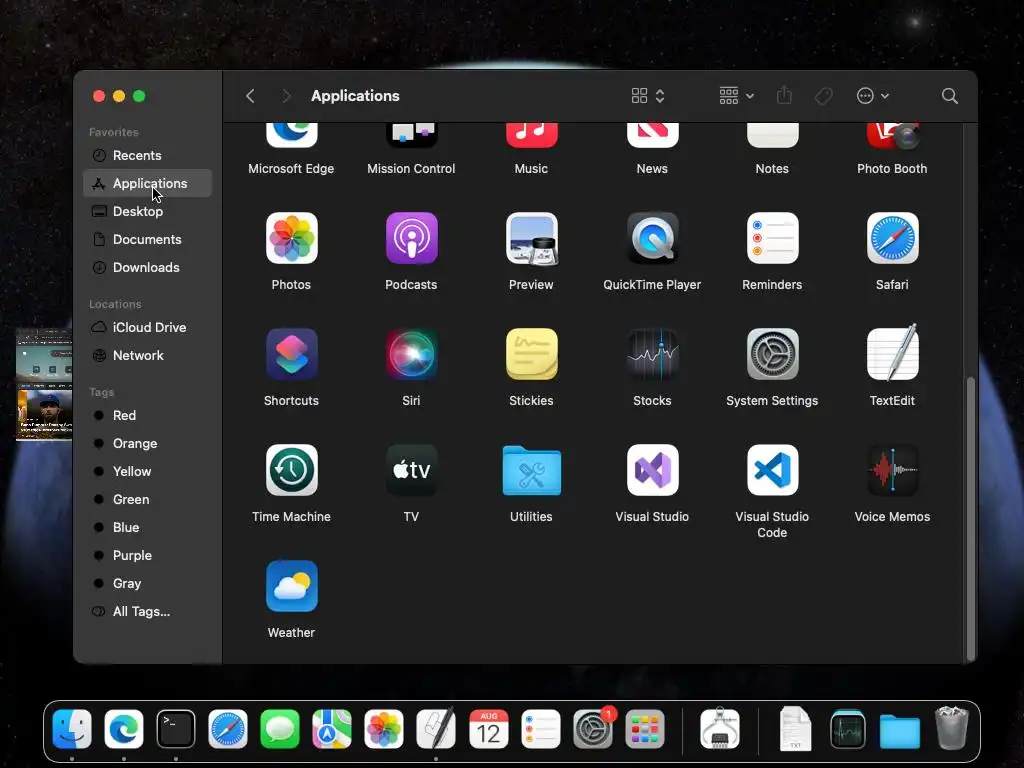Open the Time Machine icon
Image resolution: width=1024 pixels, height=768 pixels.
tap(291, 470)
